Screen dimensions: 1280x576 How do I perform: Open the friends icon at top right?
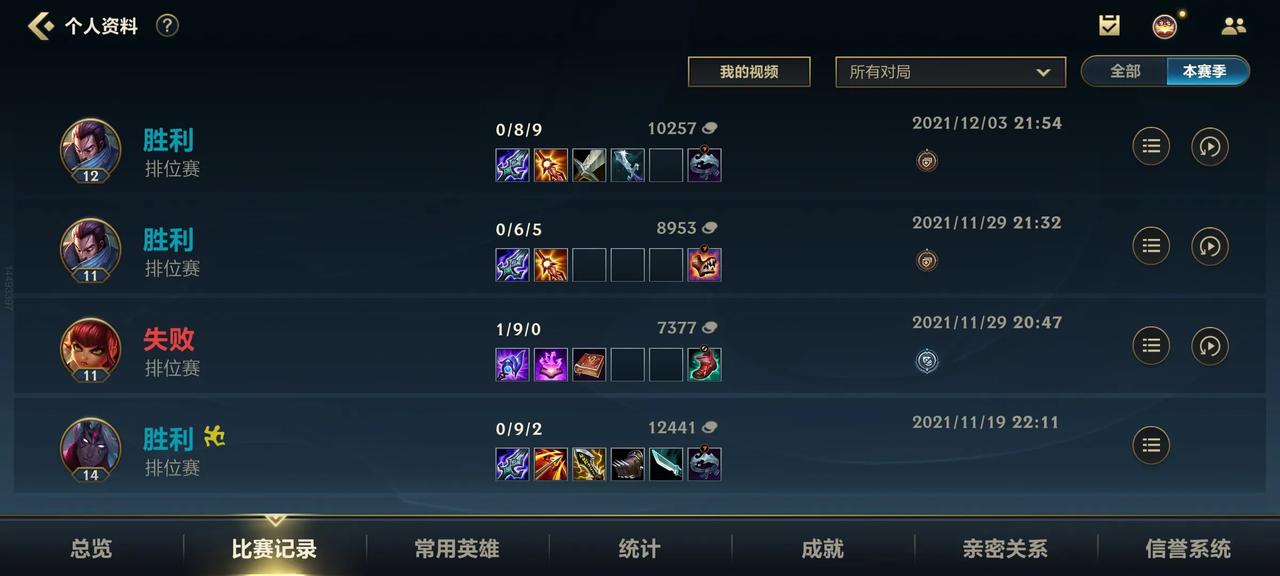pyautogui.click(x=1234, y=27)
